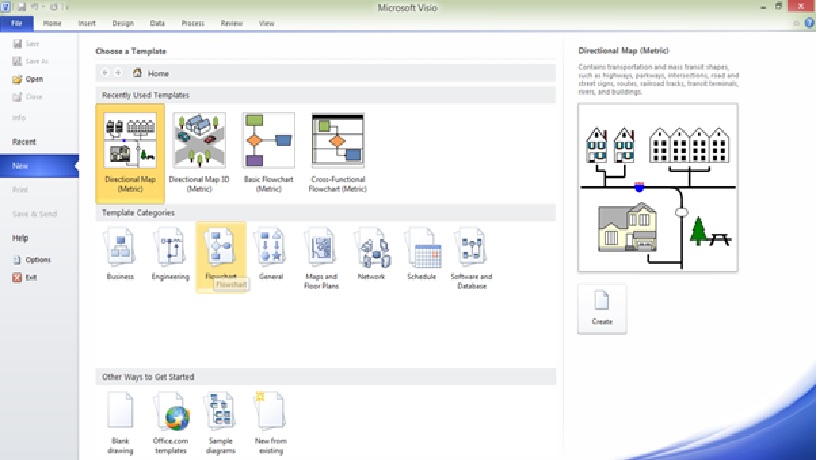Open the Quick Access Toolbar customize dropdown
Viewport: 819px width, 460px height.
[66, 7]
